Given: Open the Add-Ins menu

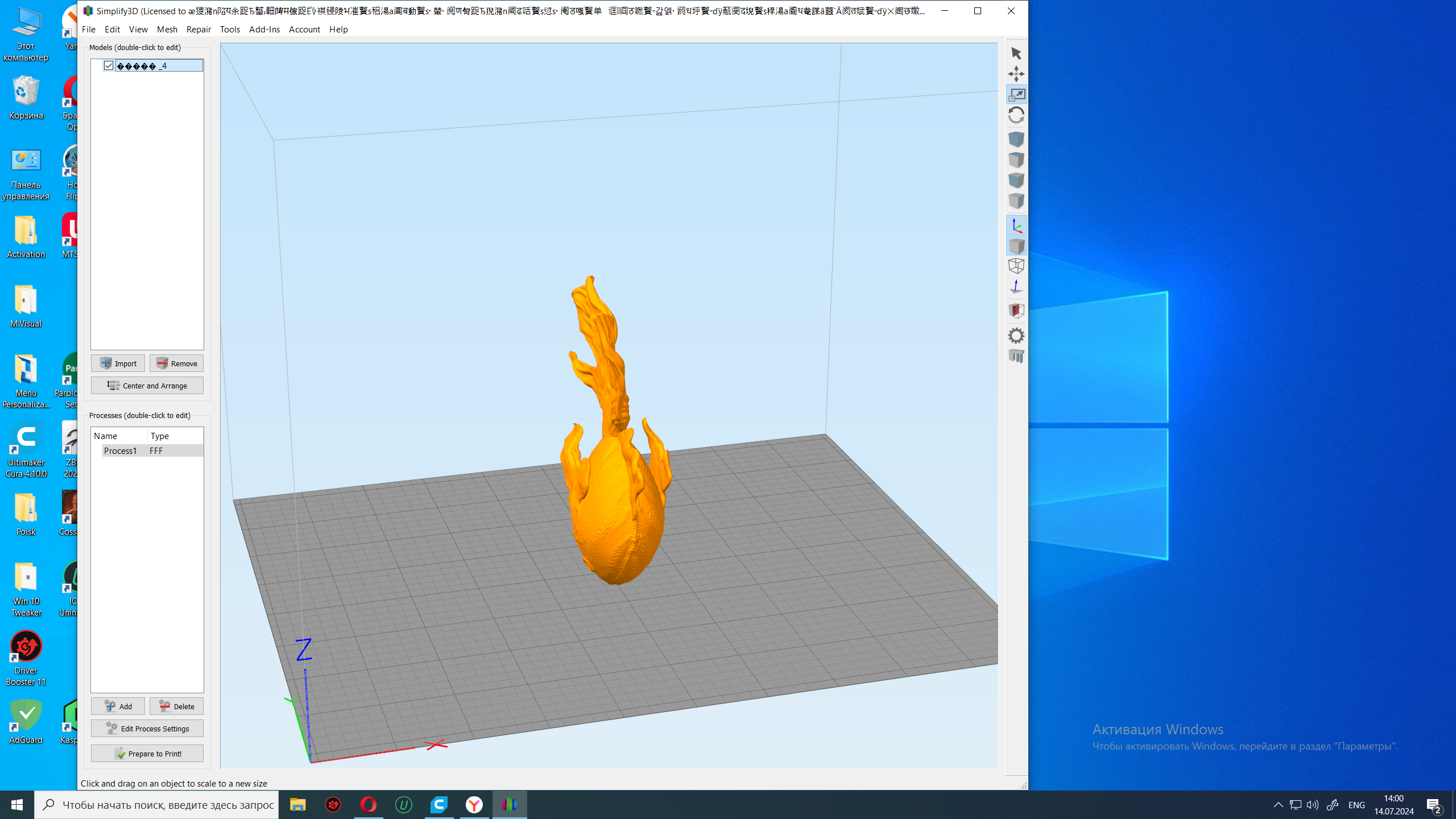Looking at the screenshot, I should [264, 29].
